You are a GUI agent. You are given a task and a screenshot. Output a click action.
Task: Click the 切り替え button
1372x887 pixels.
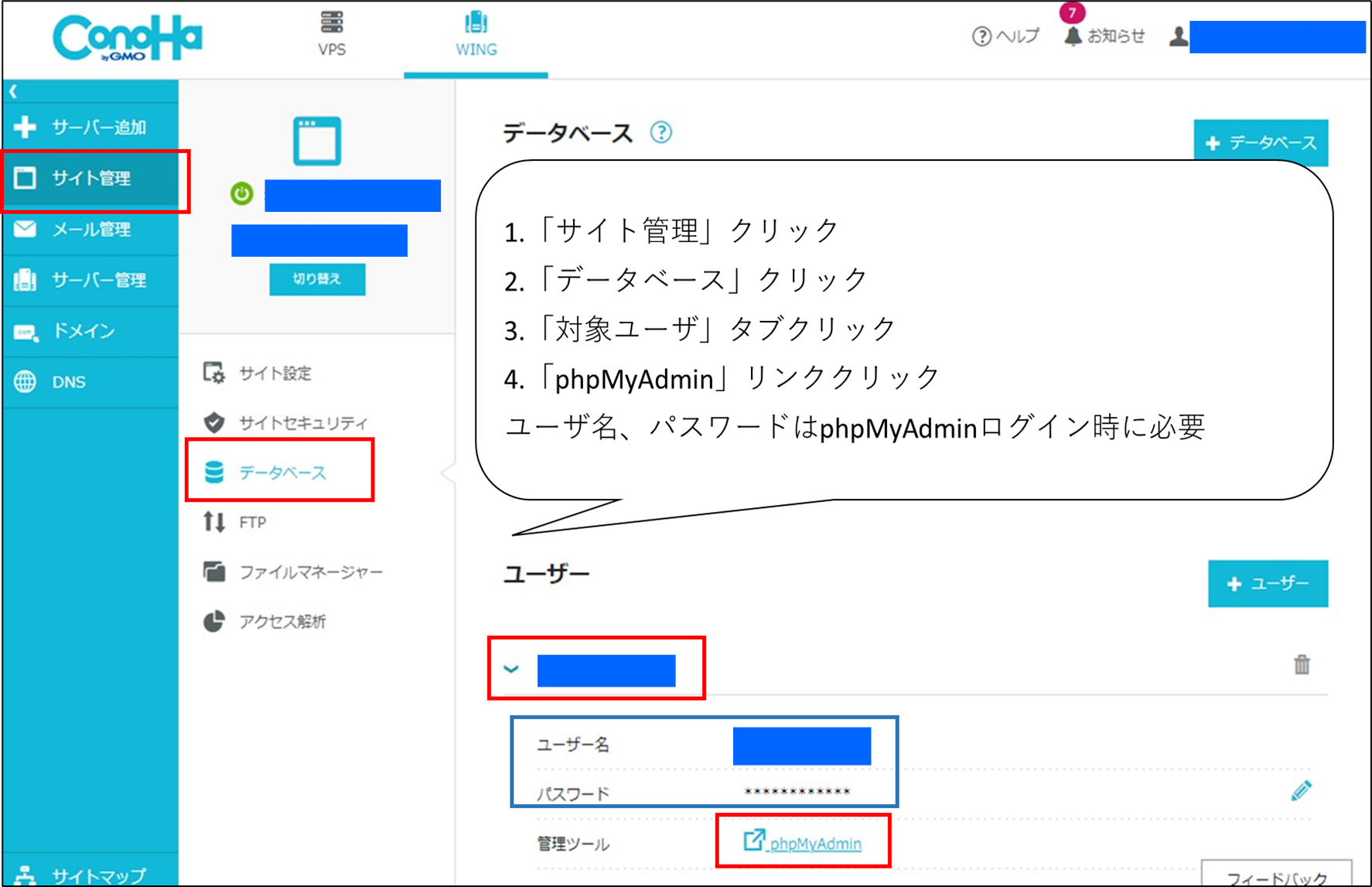[x=317, y=279]
